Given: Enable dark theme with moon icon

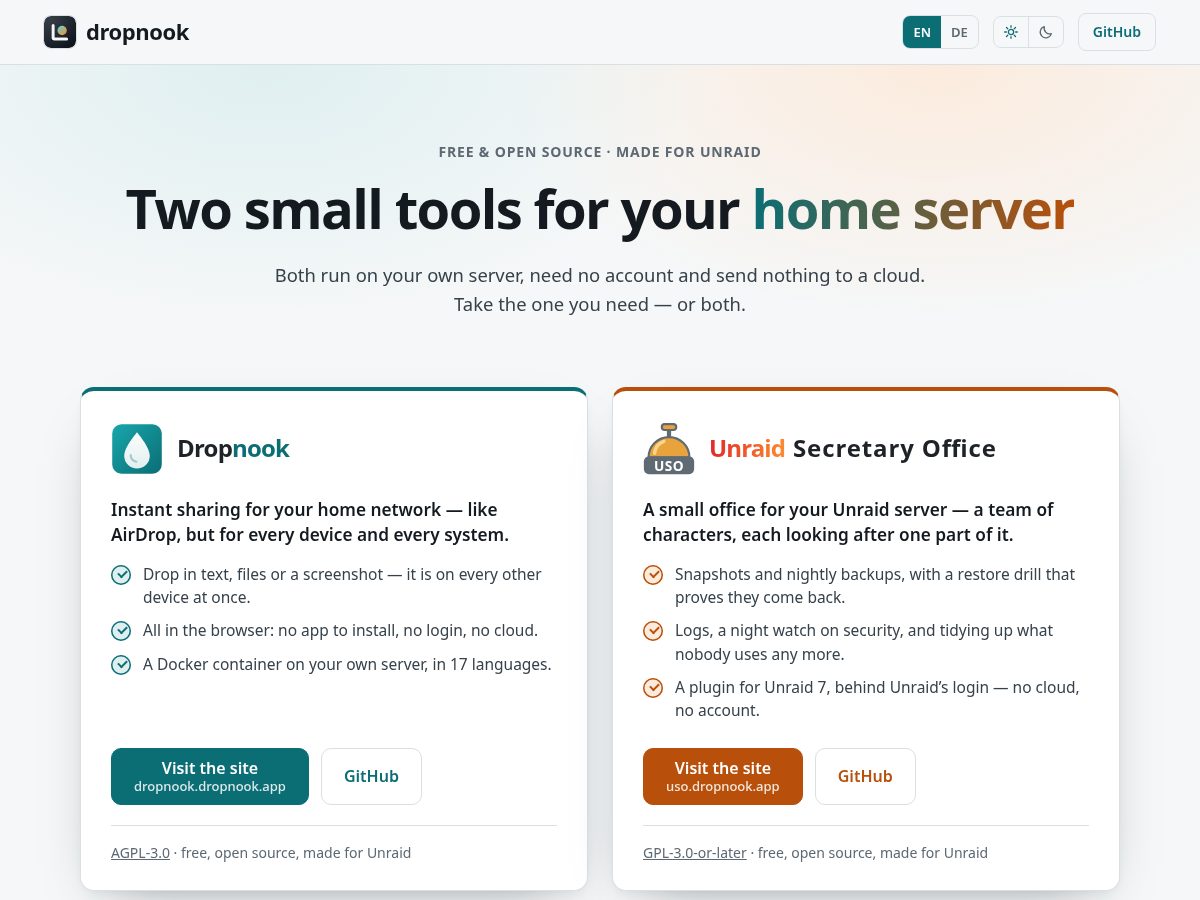Looking at the screenshot, I should coord(1046,32).
